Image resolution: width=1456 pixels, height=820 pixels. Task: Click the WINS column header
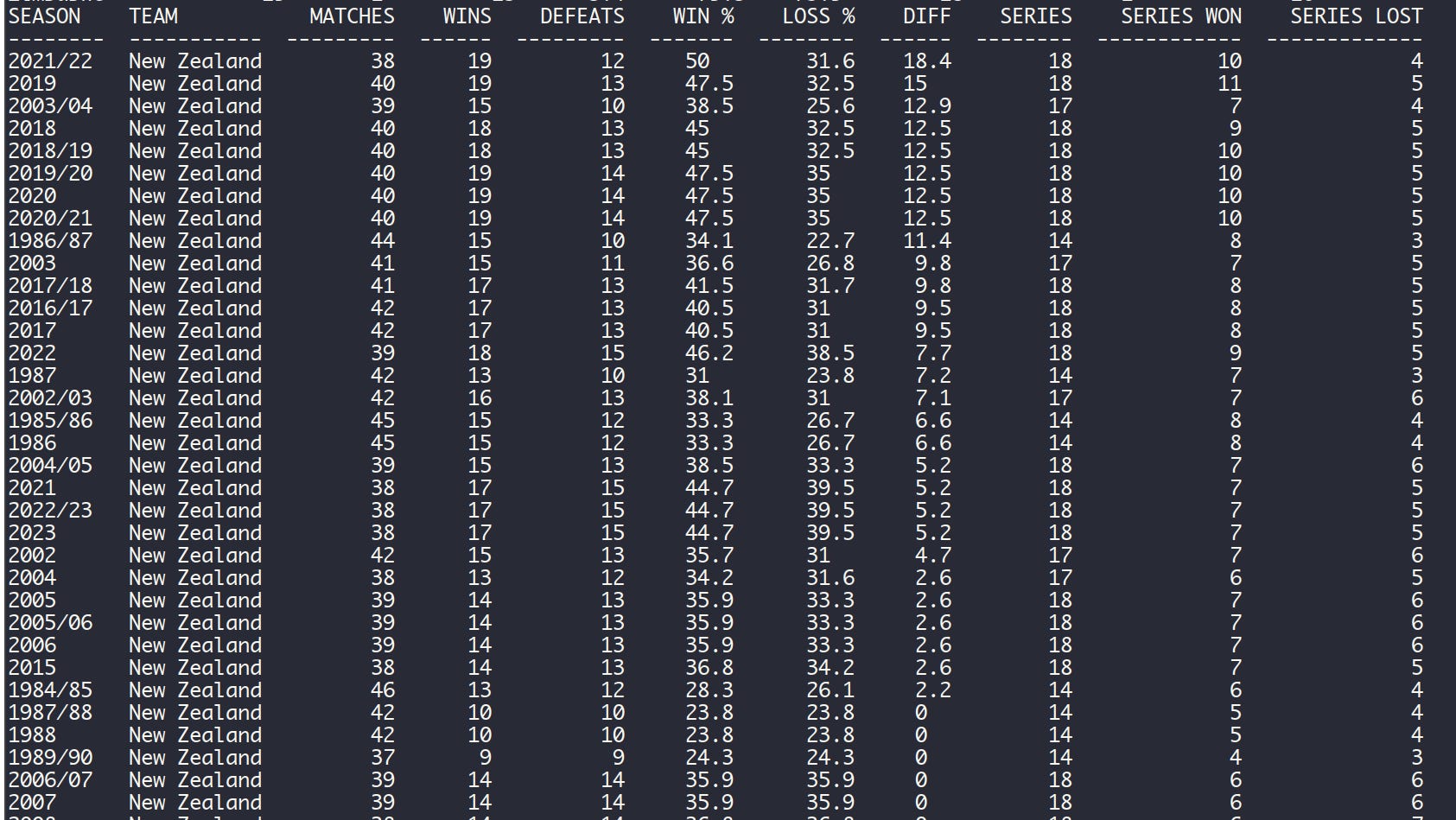click(467, 16)
